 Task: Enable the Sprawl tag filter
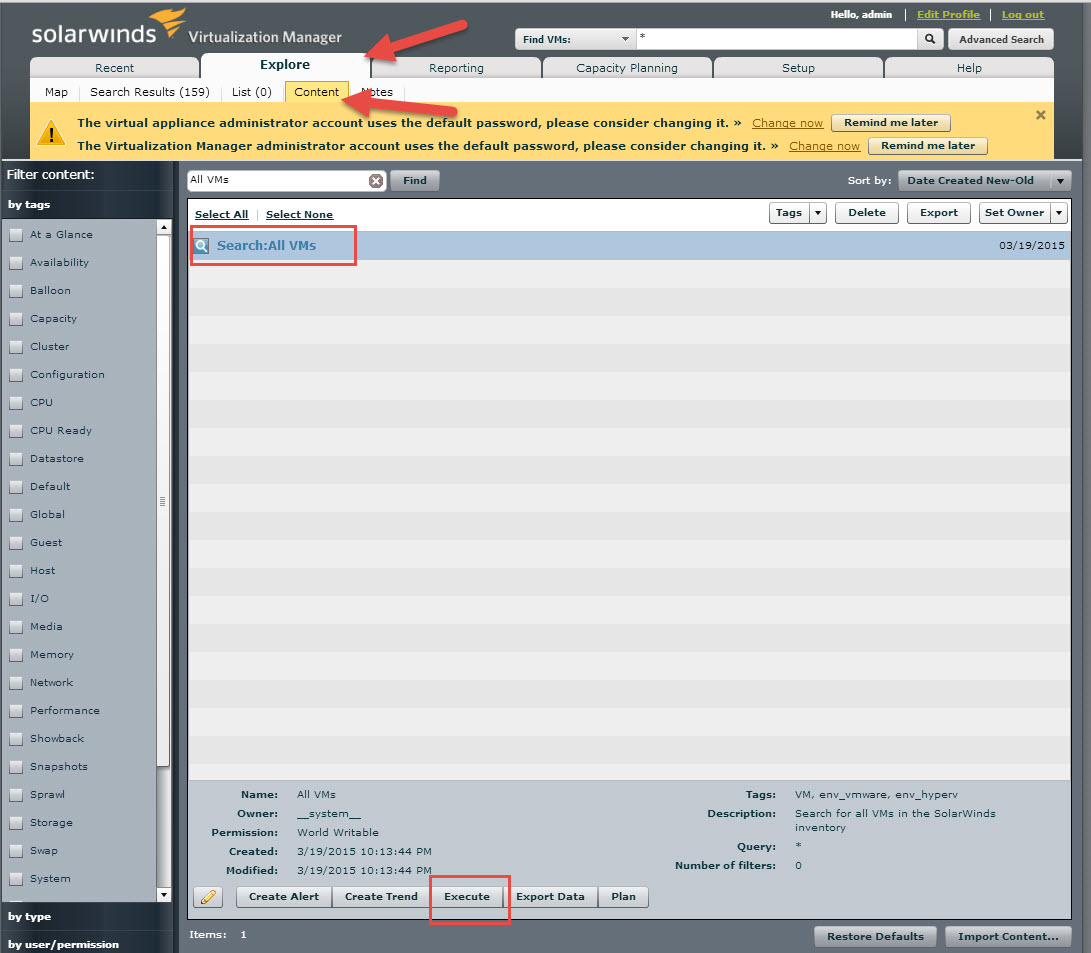coord(15,795)
